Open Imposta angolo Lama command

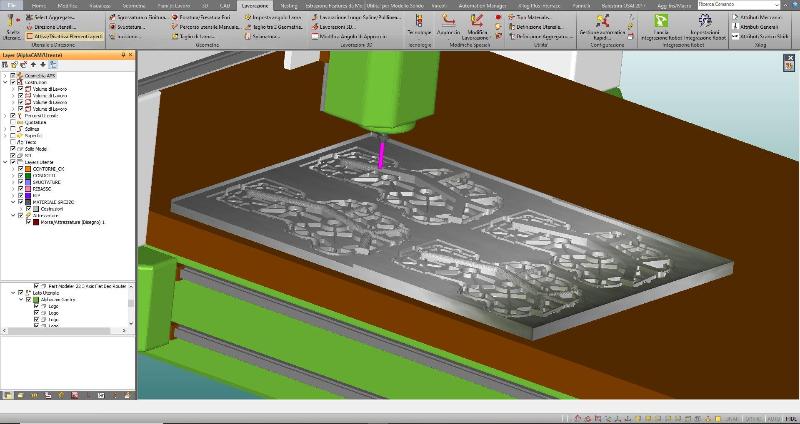[x=273, y=17]
